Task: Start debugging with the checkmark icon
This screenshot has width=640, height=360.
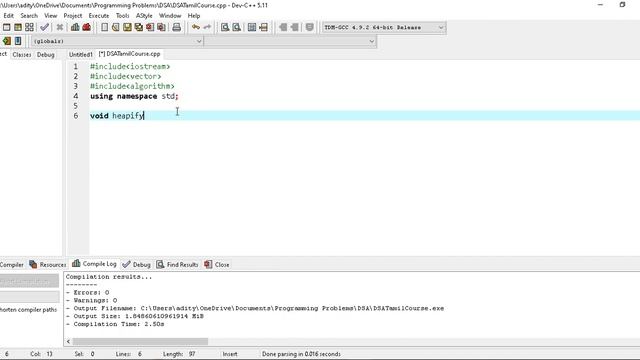Action: [x=44, y=27]
